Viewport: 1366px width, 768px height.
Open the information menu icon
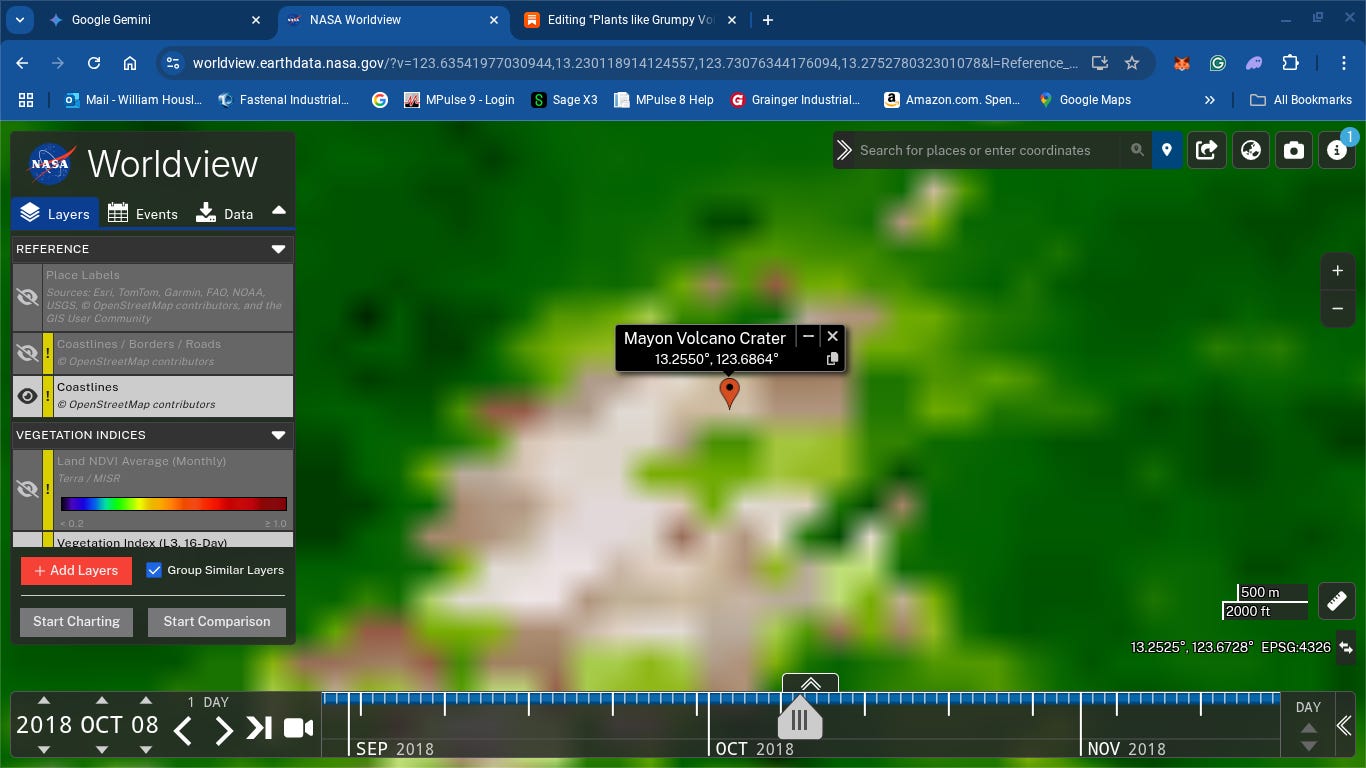[1337, 150]
